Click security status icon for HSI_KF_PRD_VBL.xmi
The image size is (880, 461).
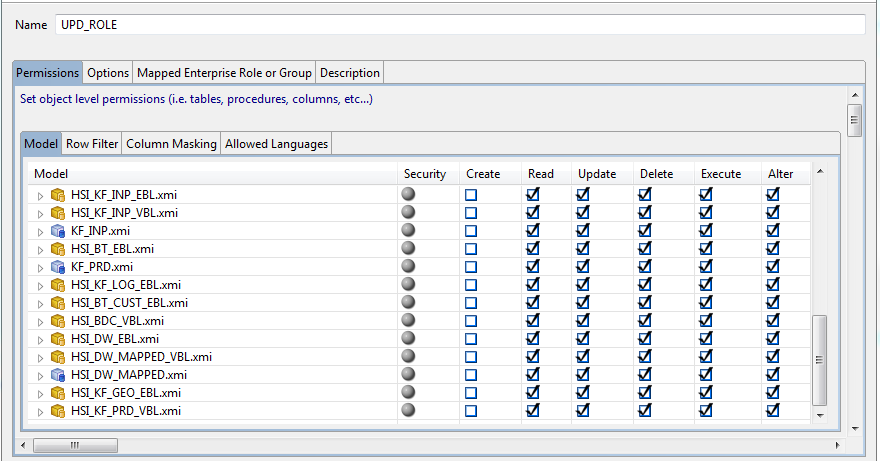pyautogui.click(x=408, y=411)
